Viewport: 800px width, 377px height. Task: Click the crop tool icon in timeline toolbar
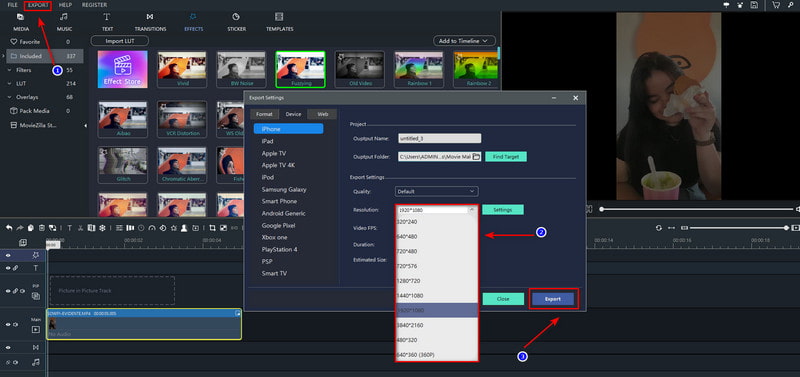point(212,228)
